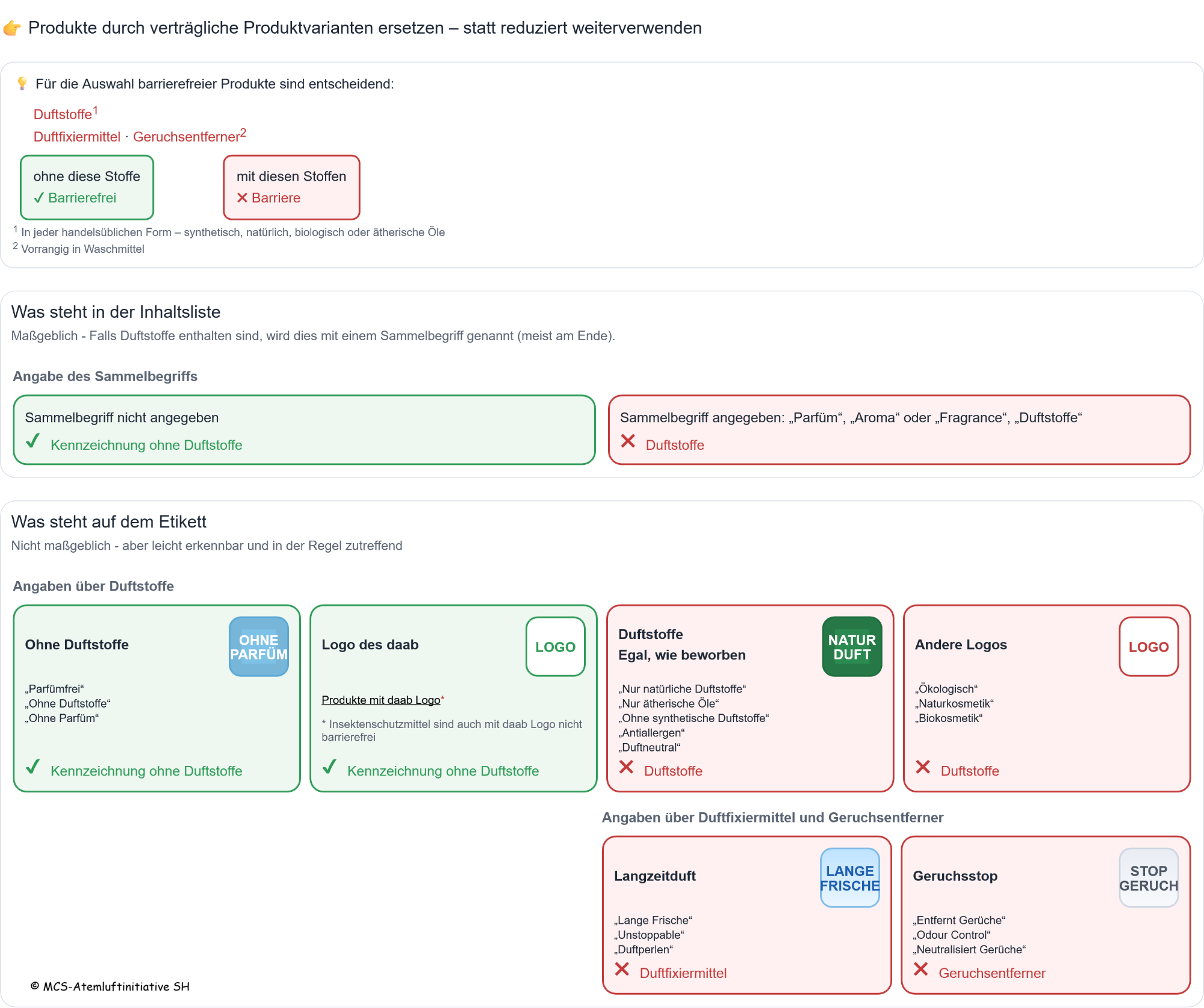1204x1008 pixels.
Task: Click the NATUR DUFT badge
Action: pos(852,647)
